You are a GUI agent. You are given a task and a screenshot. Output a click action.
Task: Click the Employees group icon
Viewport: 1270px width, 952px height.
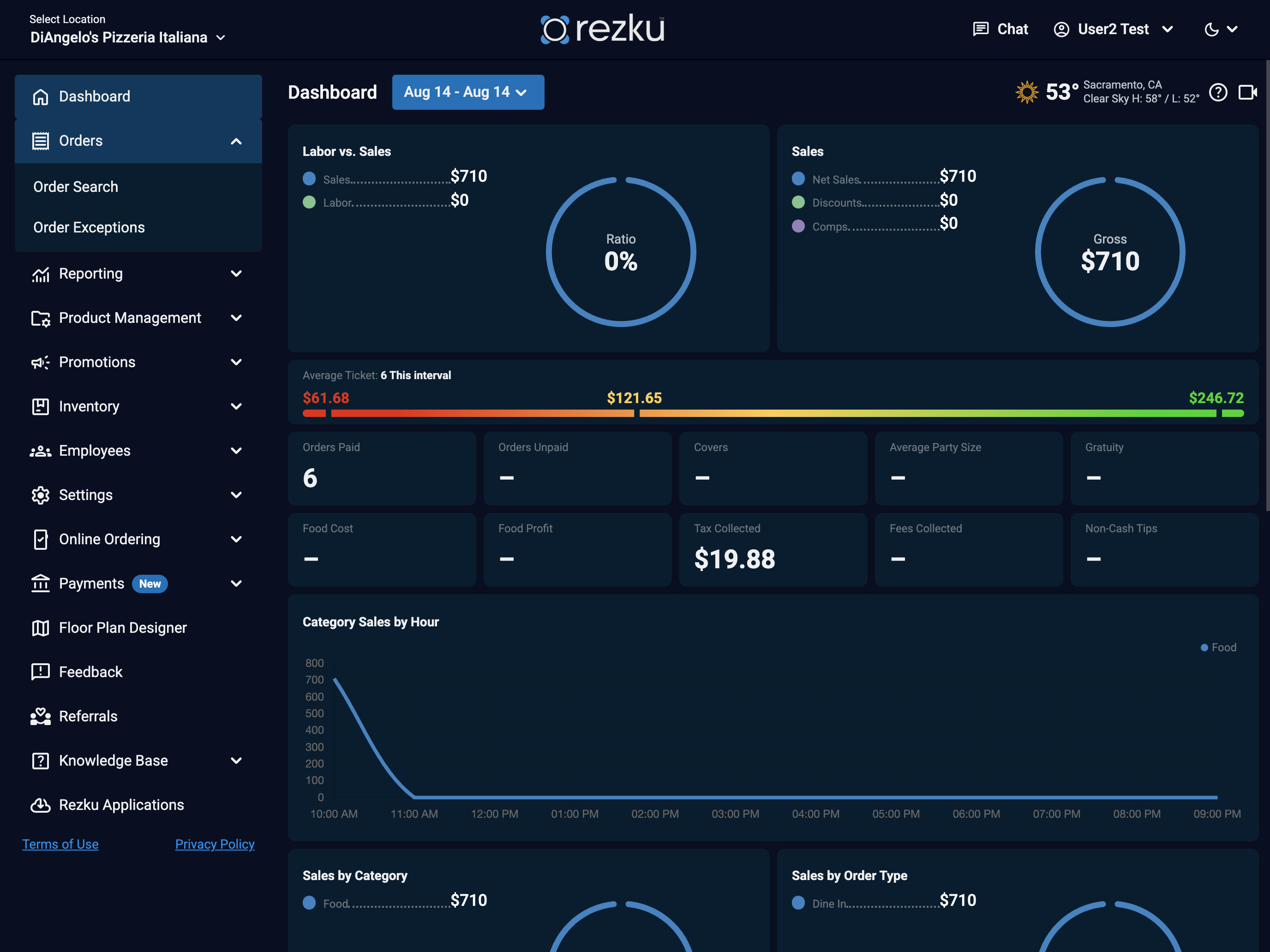point(40,451)
